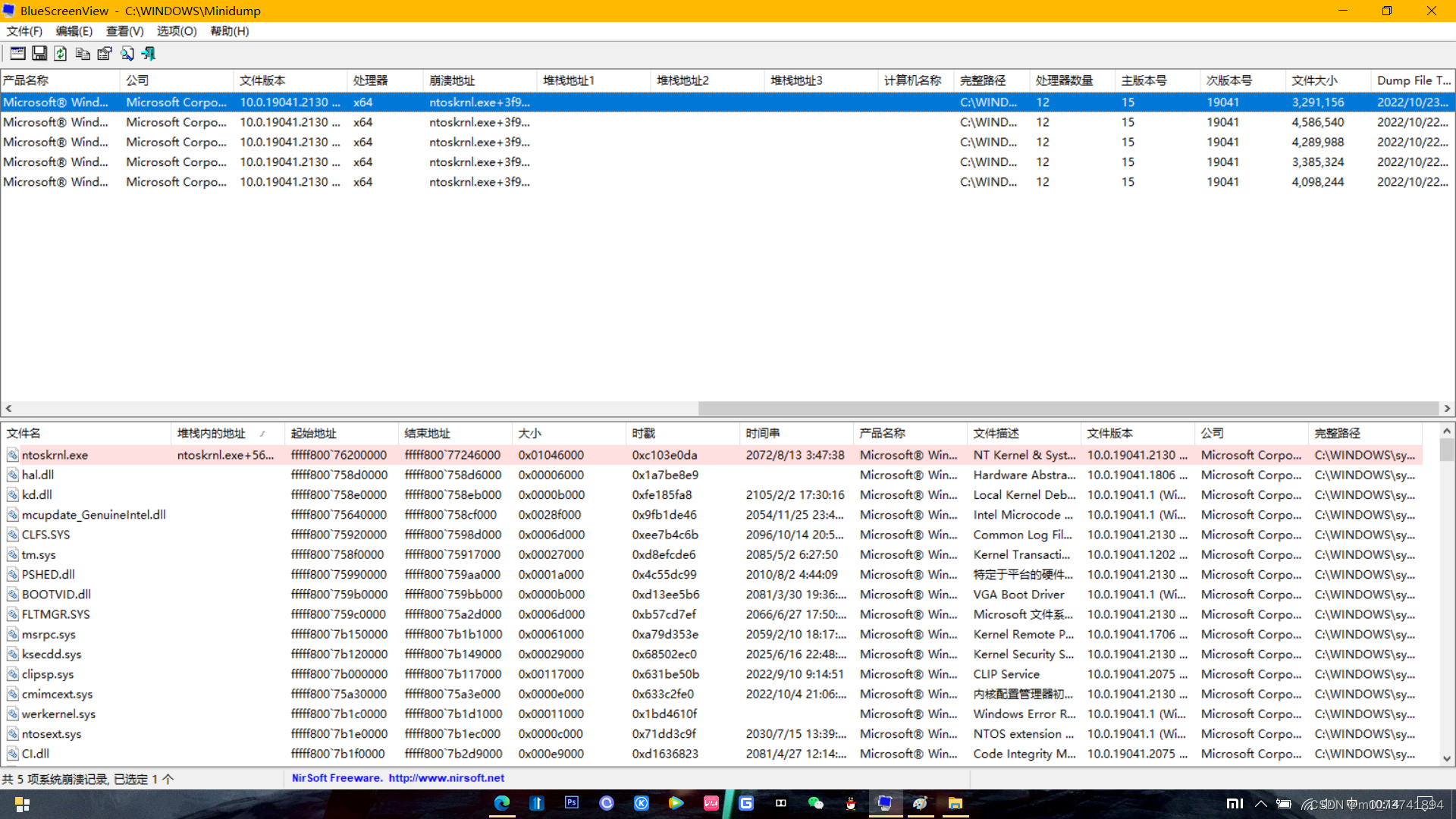
Task: Select the ntosext.sys row
Action: [x=711, y=734]
